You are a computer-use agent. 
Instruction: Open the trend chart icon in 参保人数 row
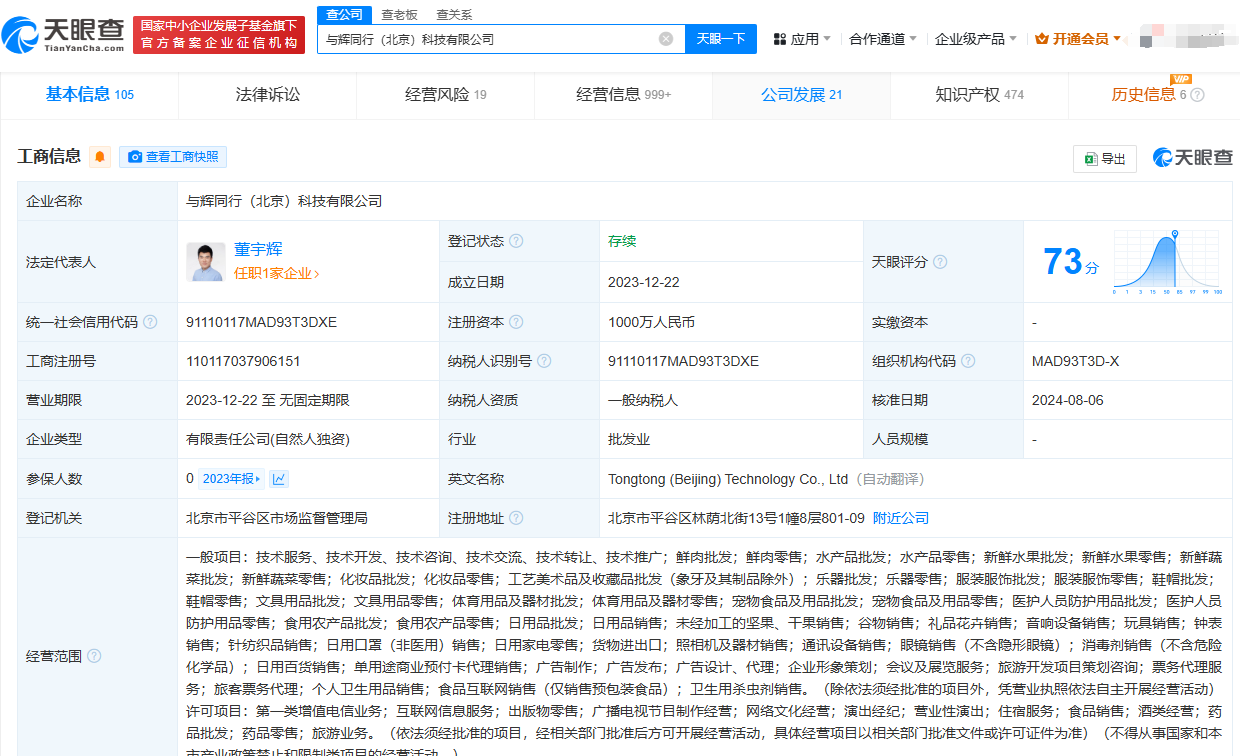[279, 479]
